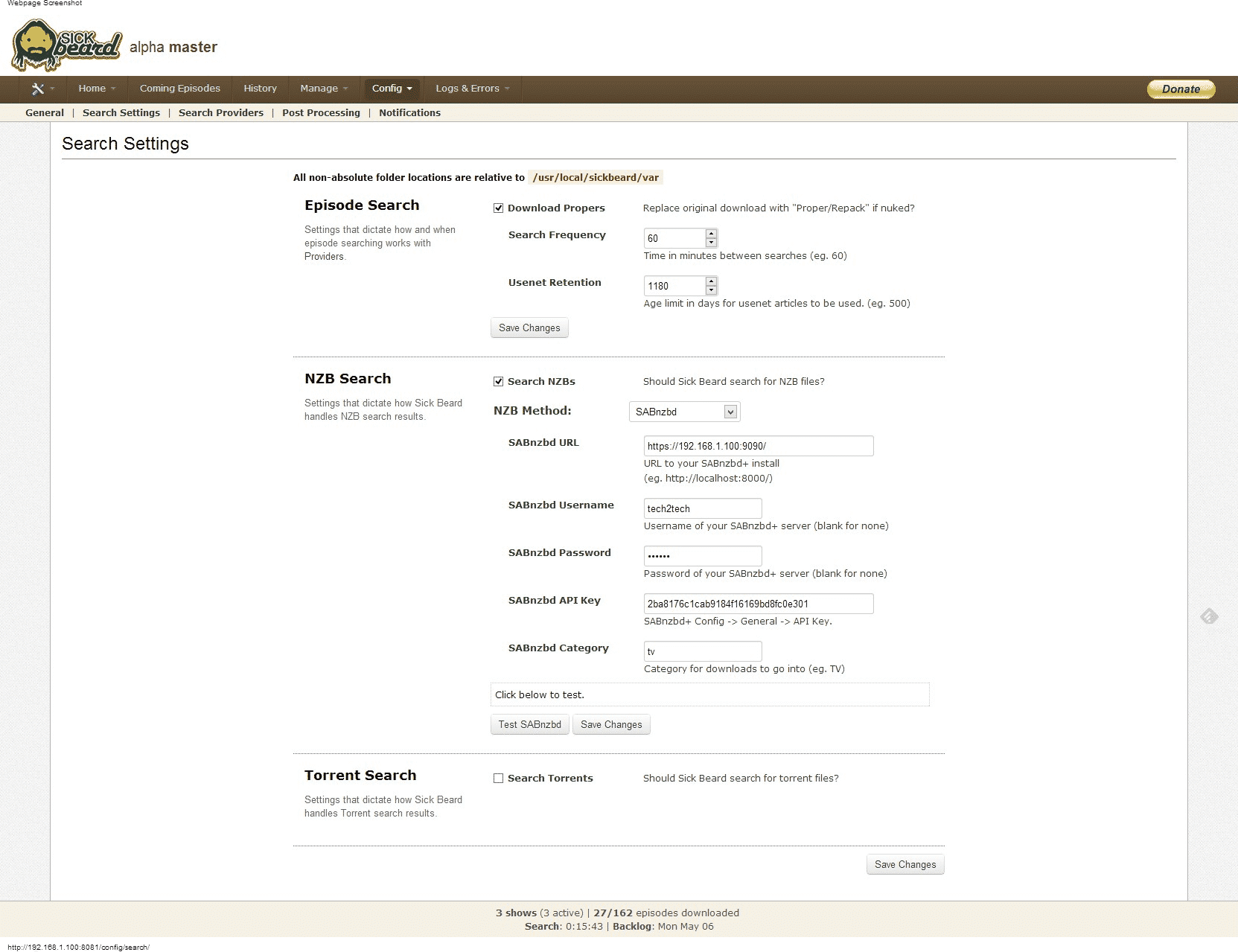The image size is (1238, 952).
Task: Decrease Usenet Retention with down arrow
Action: [x=711, y=290]
